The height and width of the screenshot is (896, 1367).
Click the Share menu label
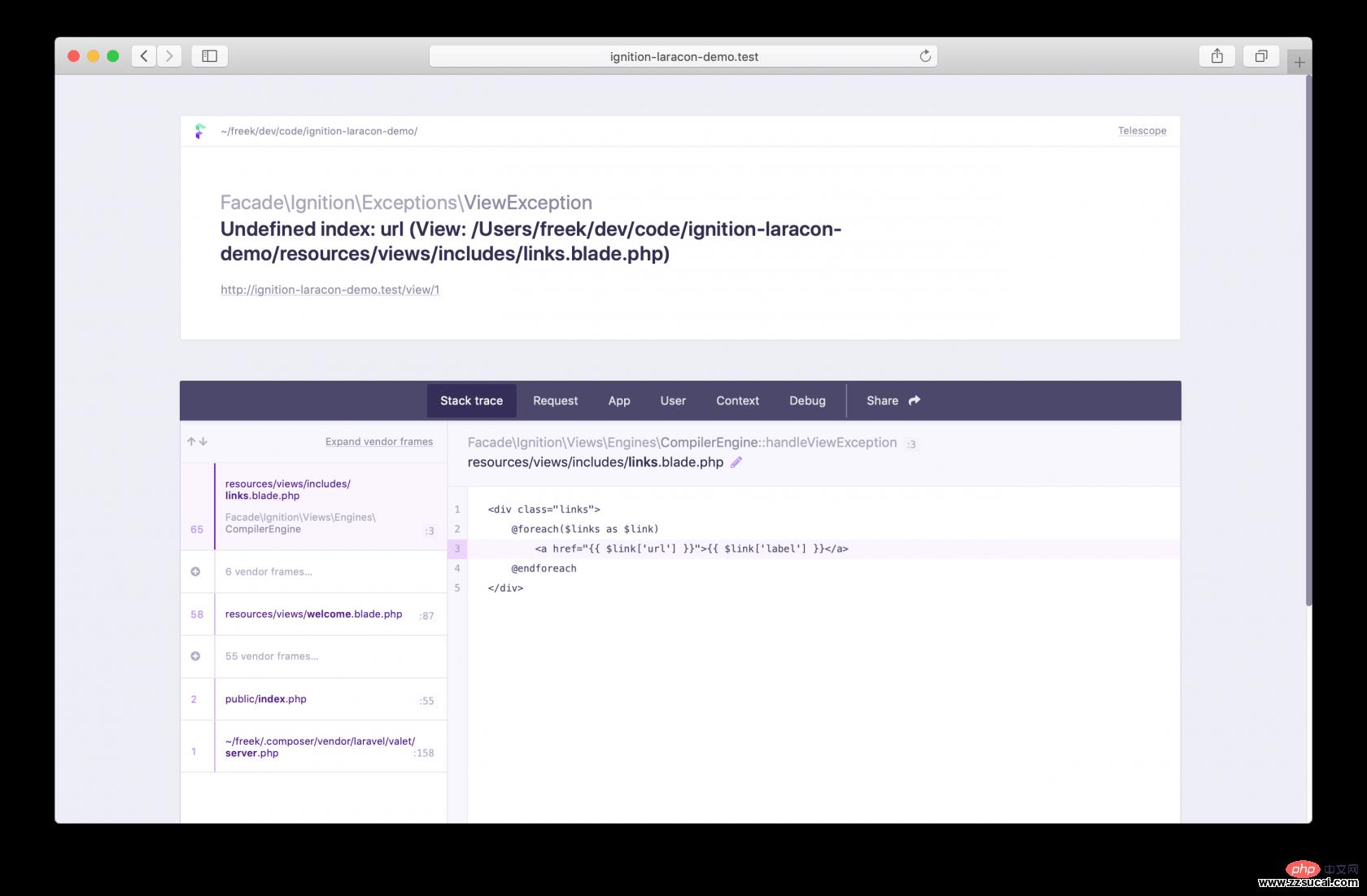click(x=882, y=400)
